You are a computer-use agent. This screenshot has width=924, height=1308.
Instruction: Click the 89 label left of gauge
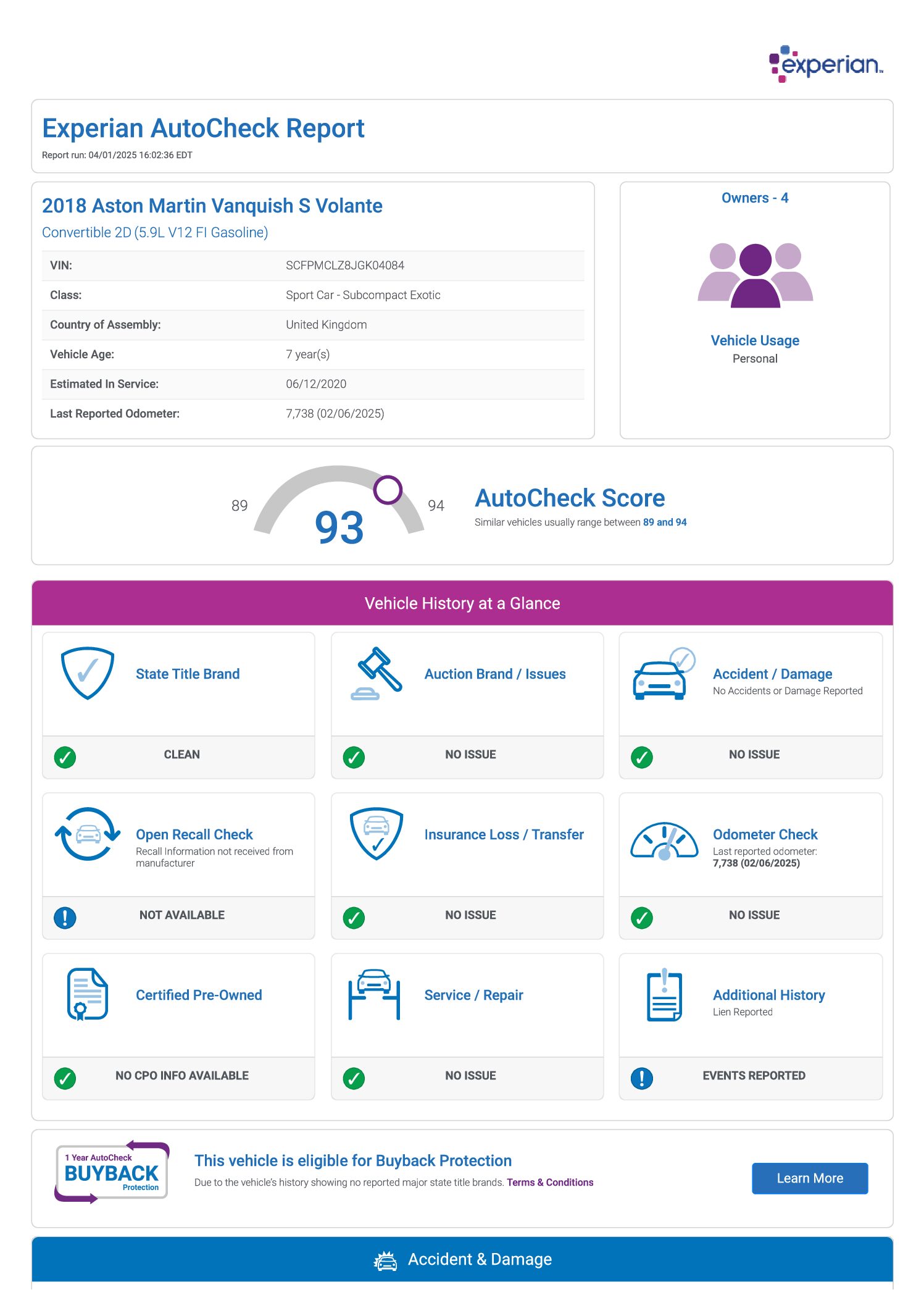tap(239, 506)
